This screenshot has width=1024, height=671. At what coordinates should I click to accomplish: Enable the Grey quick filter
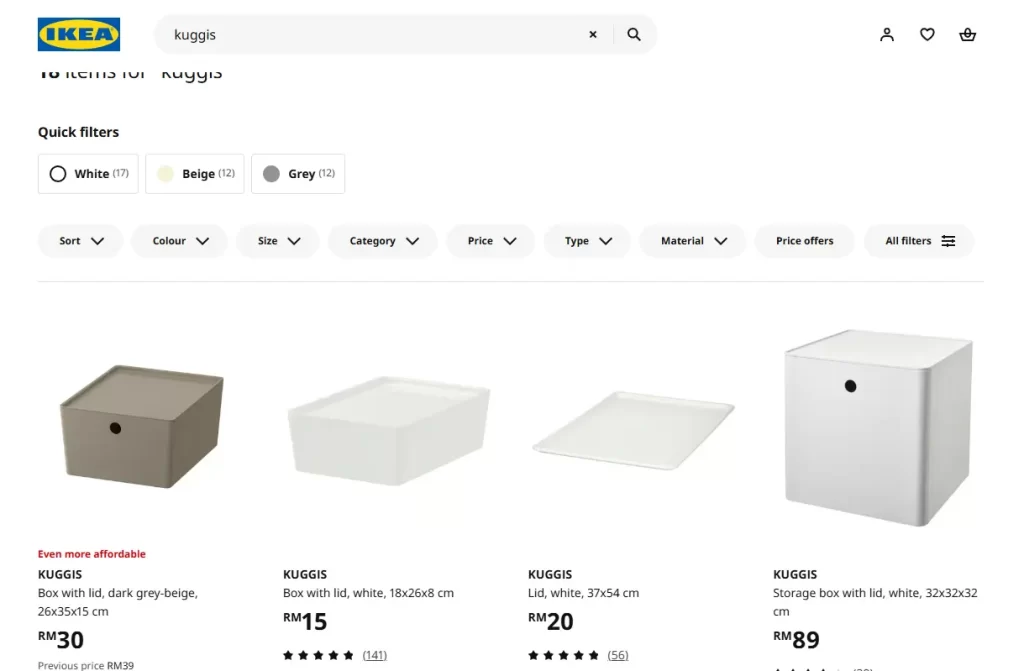(297, 173)
